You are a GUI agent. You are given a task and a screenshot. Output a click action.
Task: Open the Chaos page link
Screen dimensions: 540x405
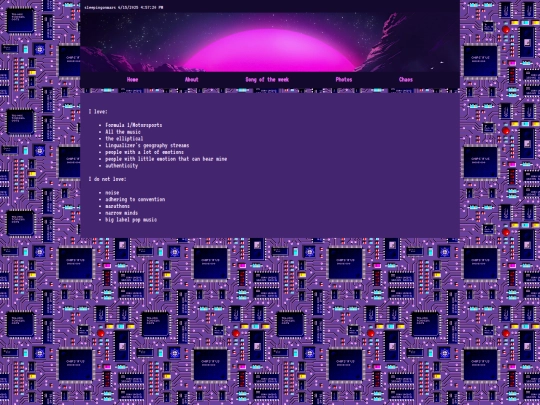406,80
